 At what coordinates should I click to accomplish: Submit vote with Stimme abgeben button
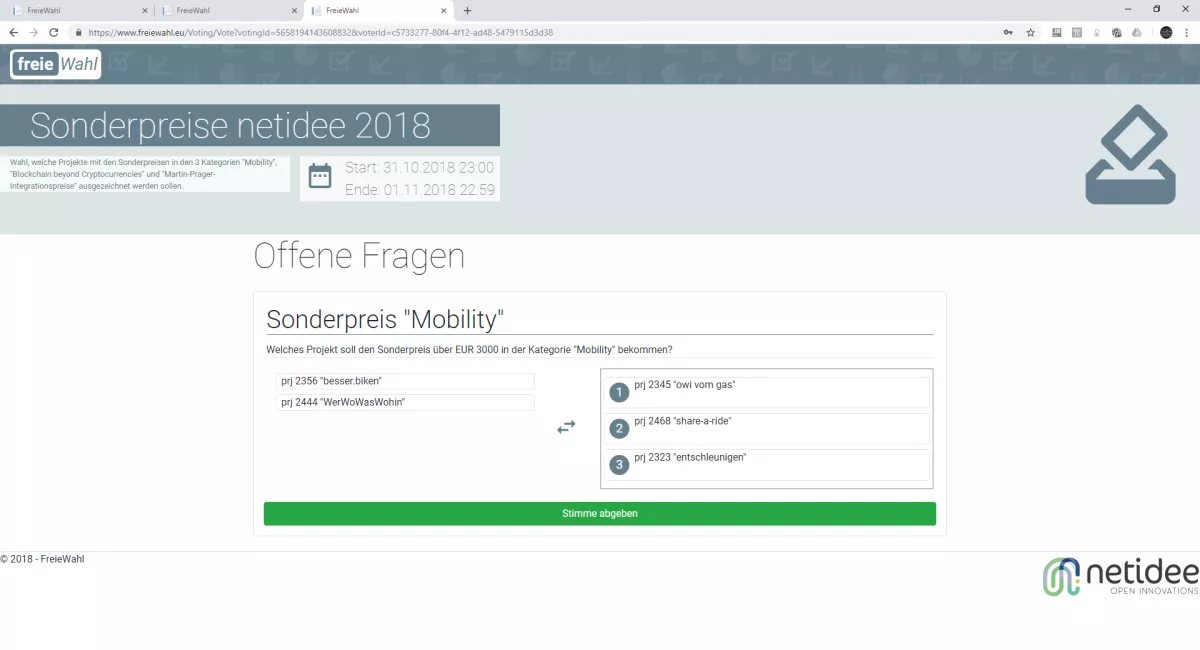pyautogui.click(x=599, y=514)
